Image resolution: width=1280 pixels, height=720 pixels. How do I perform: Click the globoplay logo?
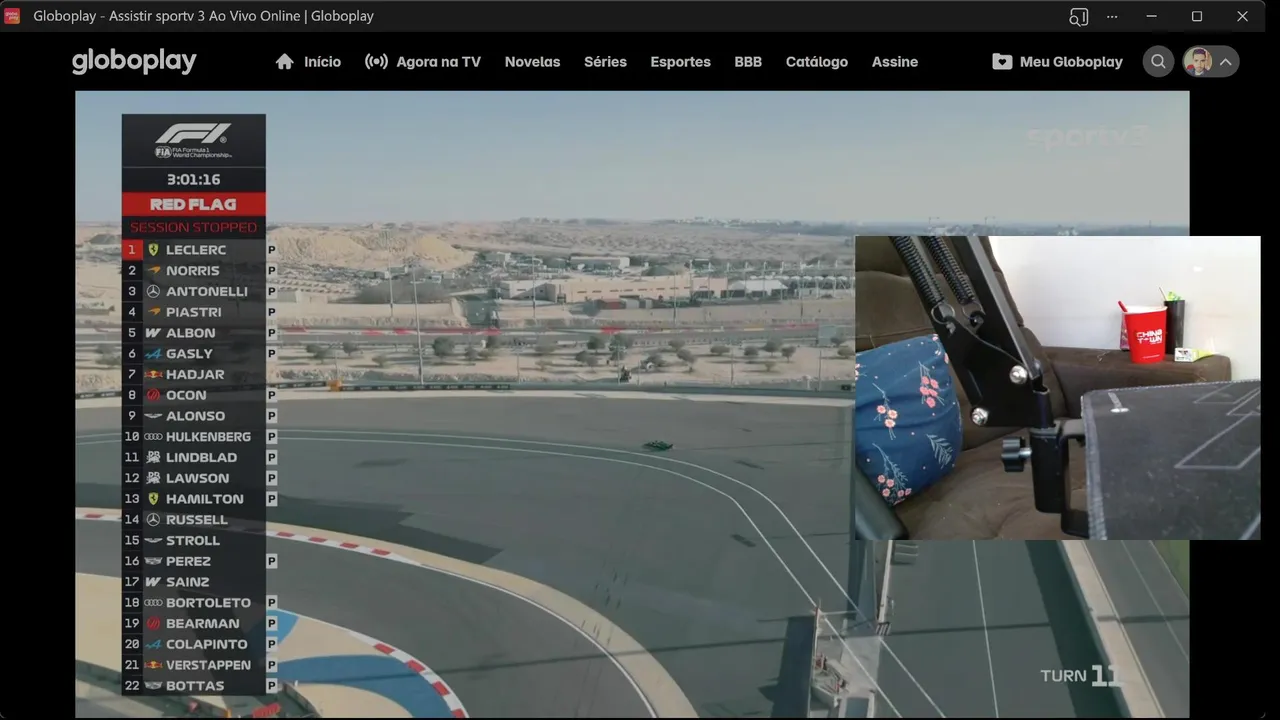(134, 61)
